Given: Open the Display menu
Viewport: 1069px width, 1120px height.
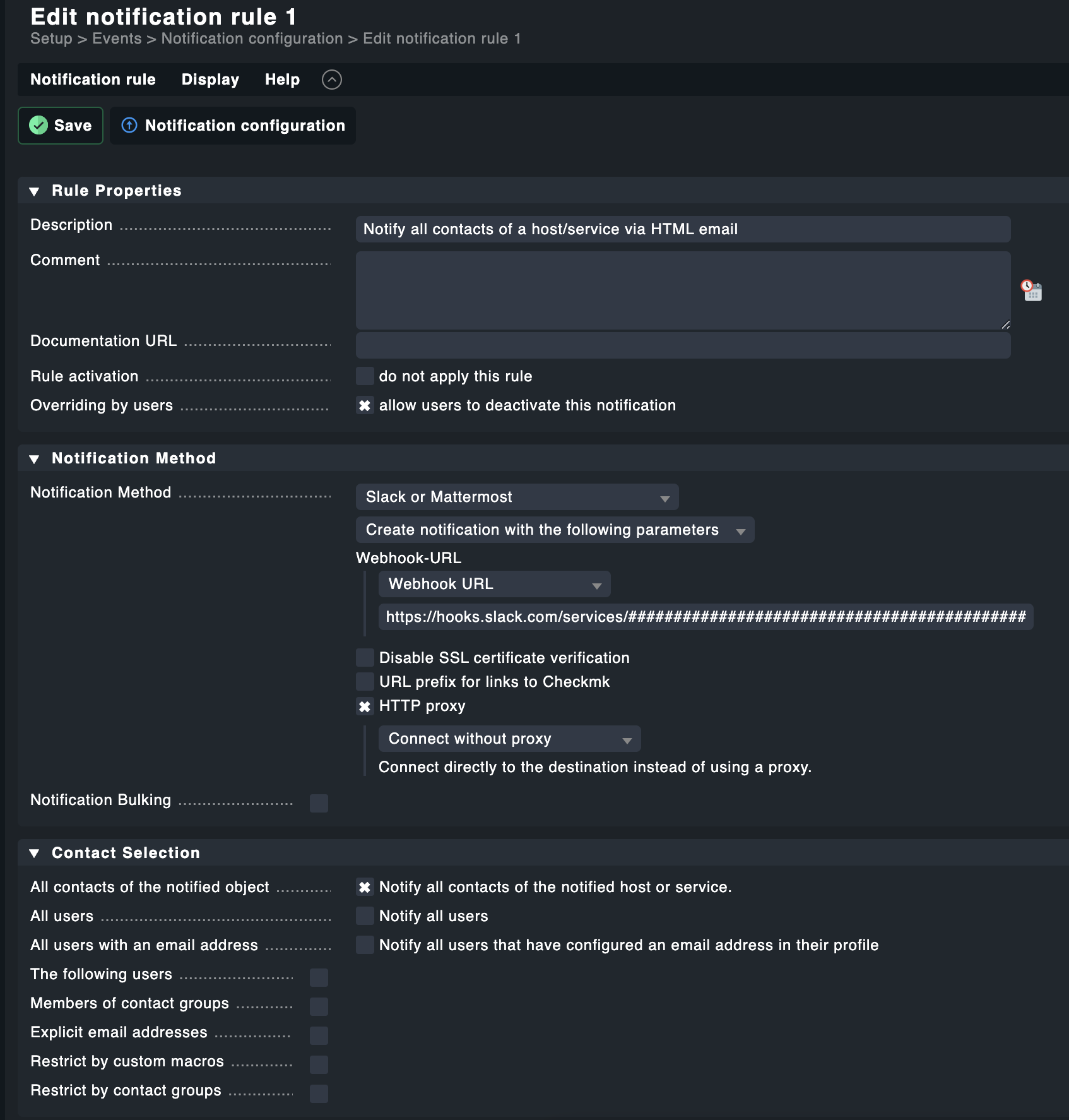Looking at the screenshot, I should point(210,80).
